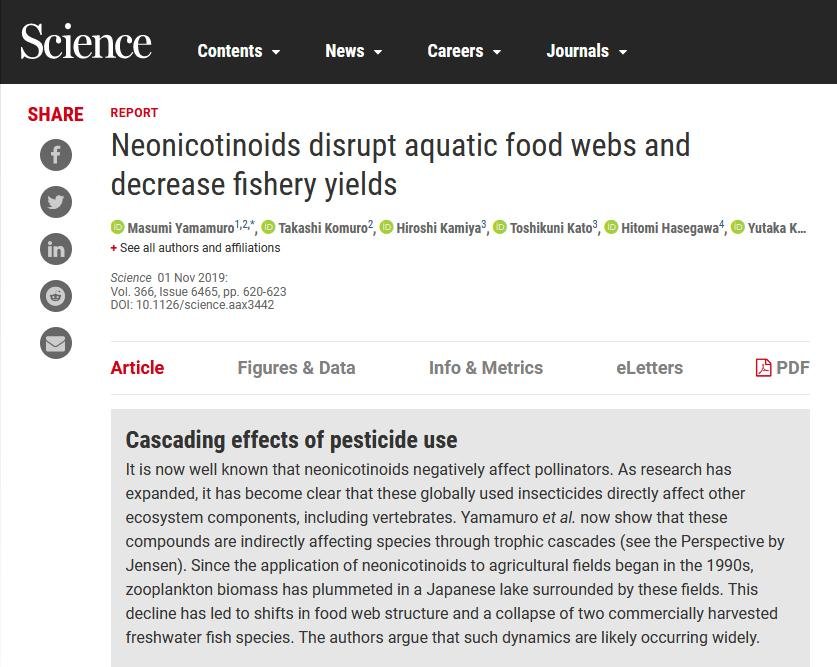The width and height of the screenshot is (837, 667).
Task: Click author name Toshikuni Kato
Action: (550, 228)
